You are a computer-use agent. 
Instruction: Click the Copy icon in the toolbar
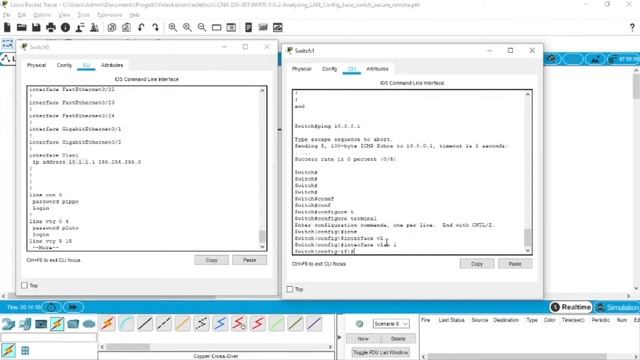click(x=111, y=27)
